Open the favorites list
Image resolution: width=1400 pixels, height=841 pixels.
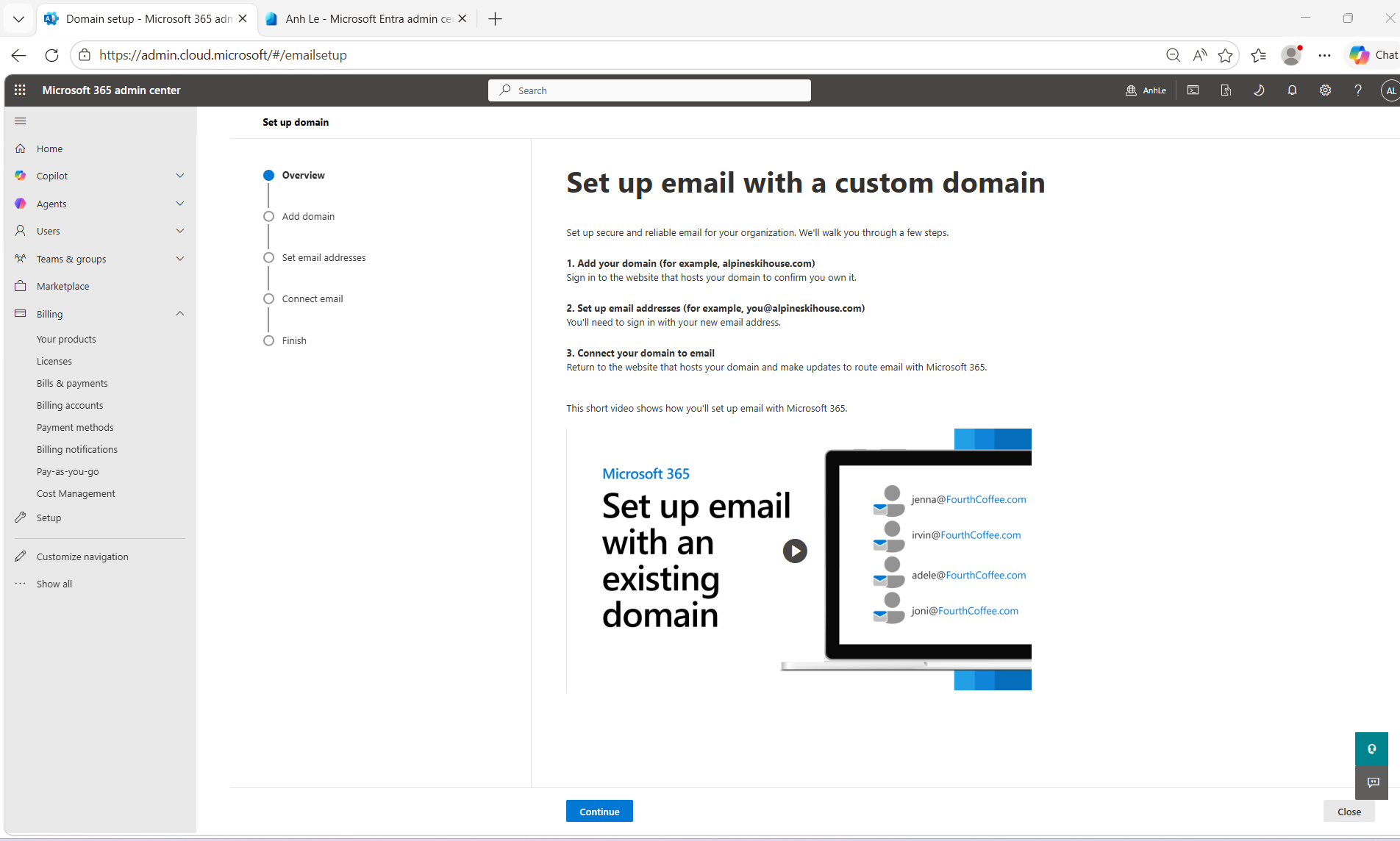[1258, 55]
